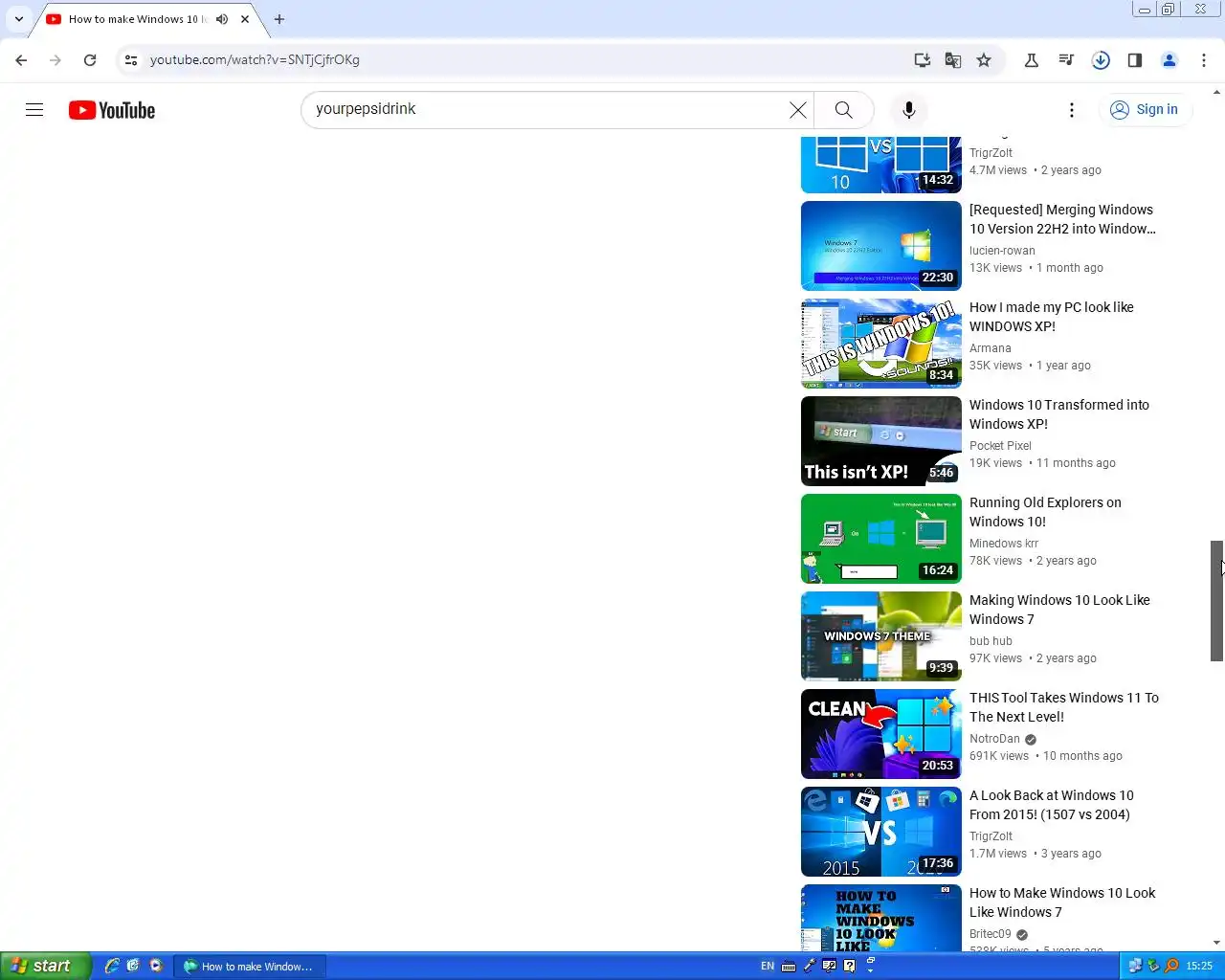Open title A Look Back at Windows 10 From 2015!

[x=1051, y=805]
